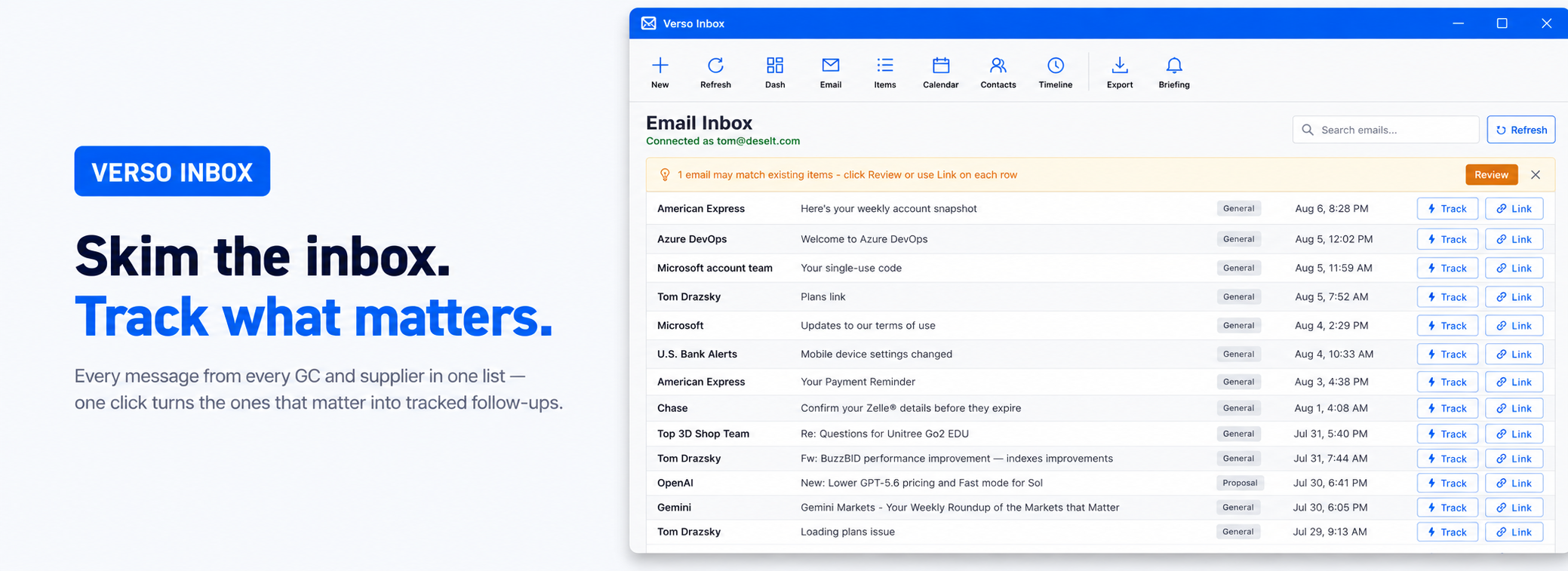Show the Timeline view
1568x571 pixels.
click(x=1055, y=72)
